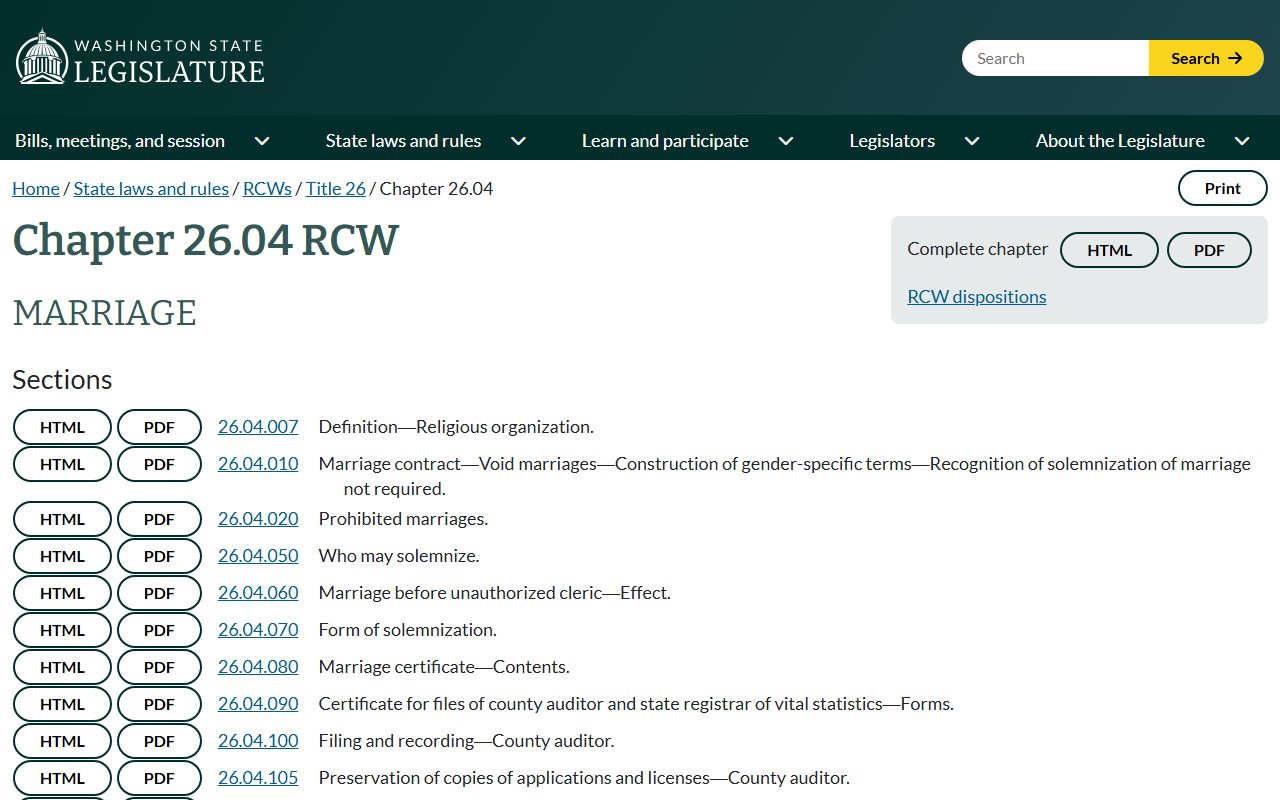
Task: Open PDF for Prohibited marriages section
Action: point(159,519)
